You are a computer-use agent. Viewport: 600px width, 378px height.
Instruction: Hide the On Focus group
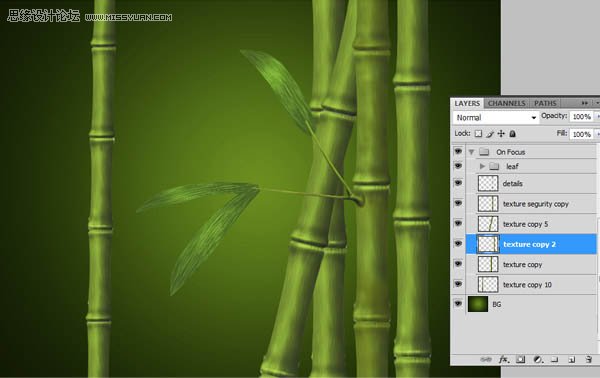point(458,151)
